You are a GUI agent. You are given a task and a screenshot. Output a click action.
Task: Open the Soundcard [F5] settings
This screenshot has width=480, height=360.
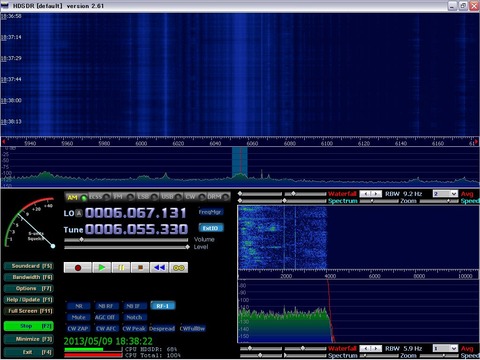[x=29, y=266]
